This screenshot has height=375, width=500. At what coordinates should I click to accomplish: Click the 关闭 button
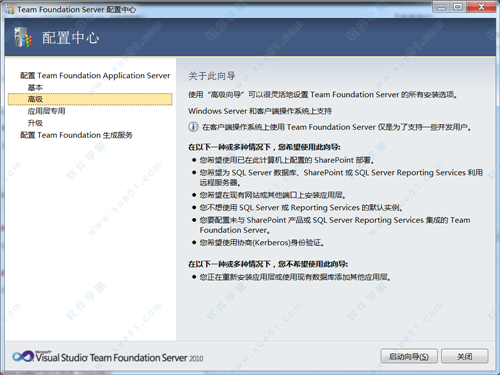pyautogui.click(x=465, y=357)
